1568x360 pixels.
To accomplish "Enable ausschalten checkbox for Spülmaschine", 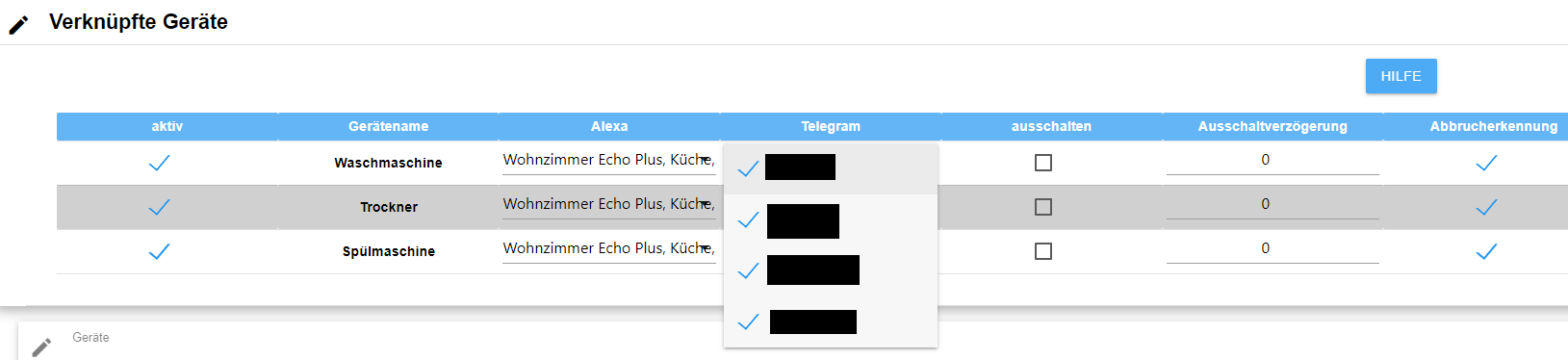I will pyautogui.click(x=1043, y=251).
